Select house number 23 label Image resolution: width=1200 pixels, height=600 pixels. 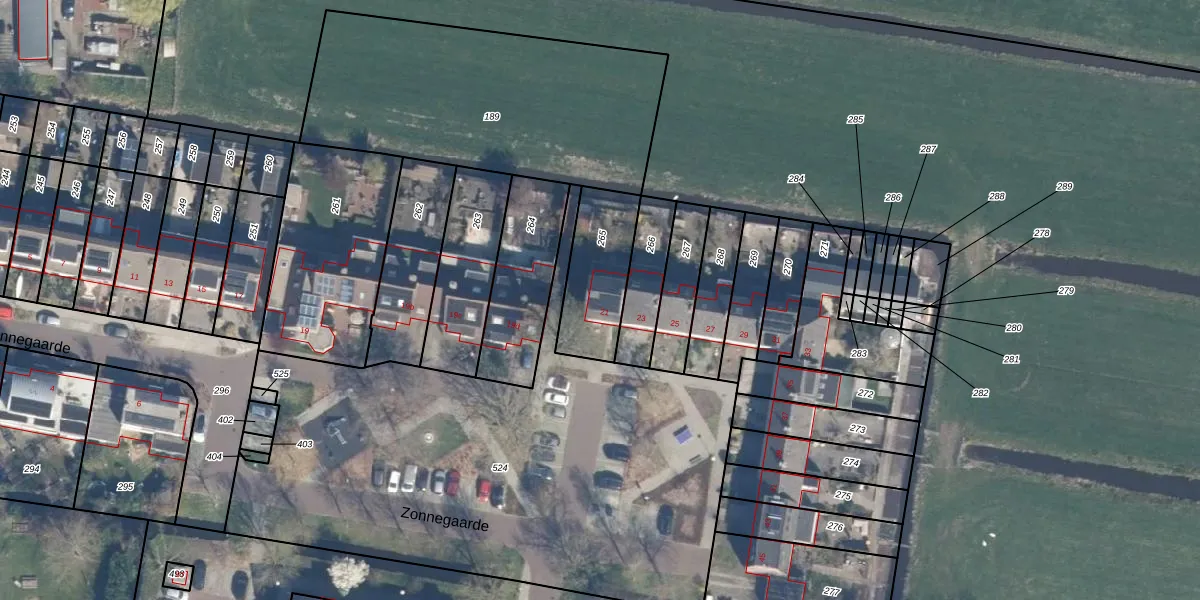pos(641,319)
